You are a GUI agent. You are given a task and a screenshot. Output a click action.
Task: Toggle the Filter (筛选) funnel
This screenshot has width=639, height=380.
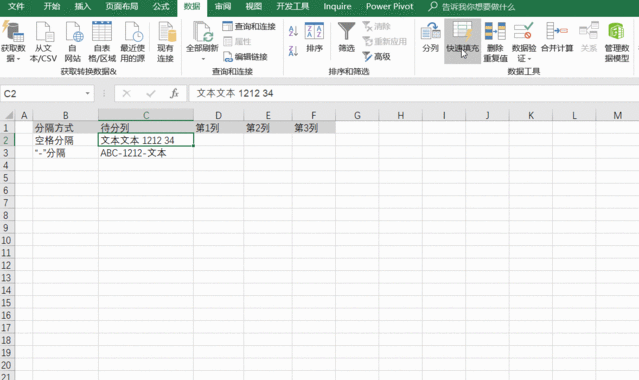[346, 37]
